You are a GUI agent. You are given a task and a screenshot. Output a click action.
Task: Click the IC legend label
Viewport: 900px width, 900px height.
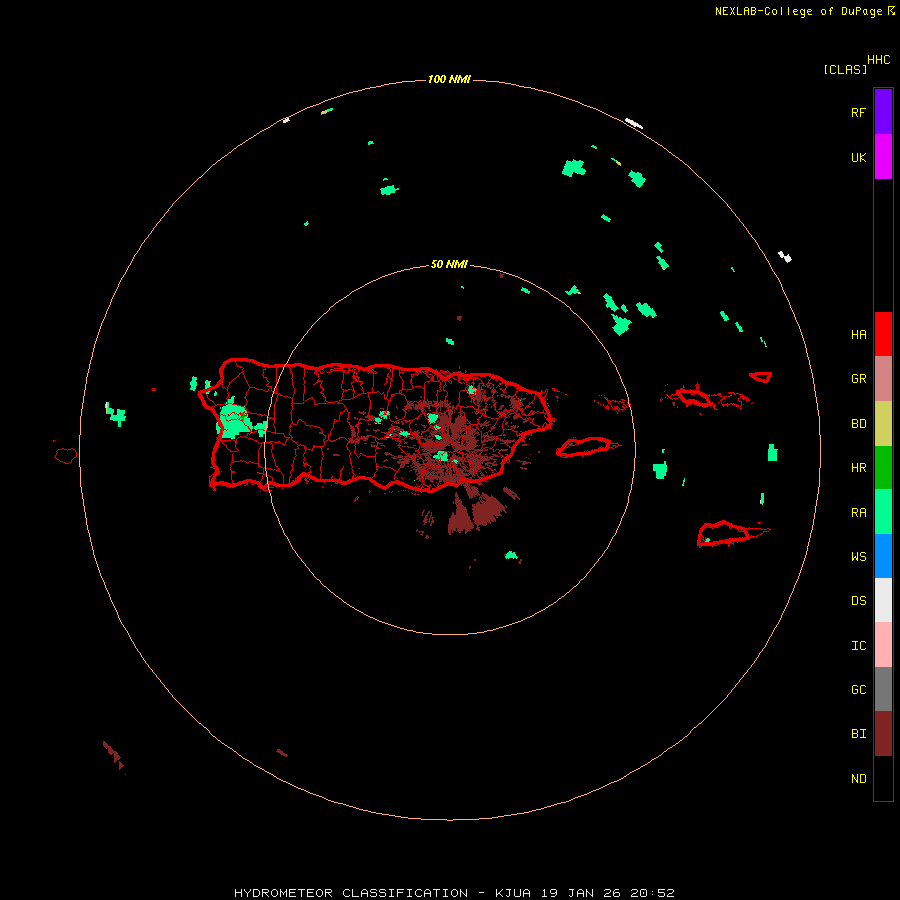point(858,646)
